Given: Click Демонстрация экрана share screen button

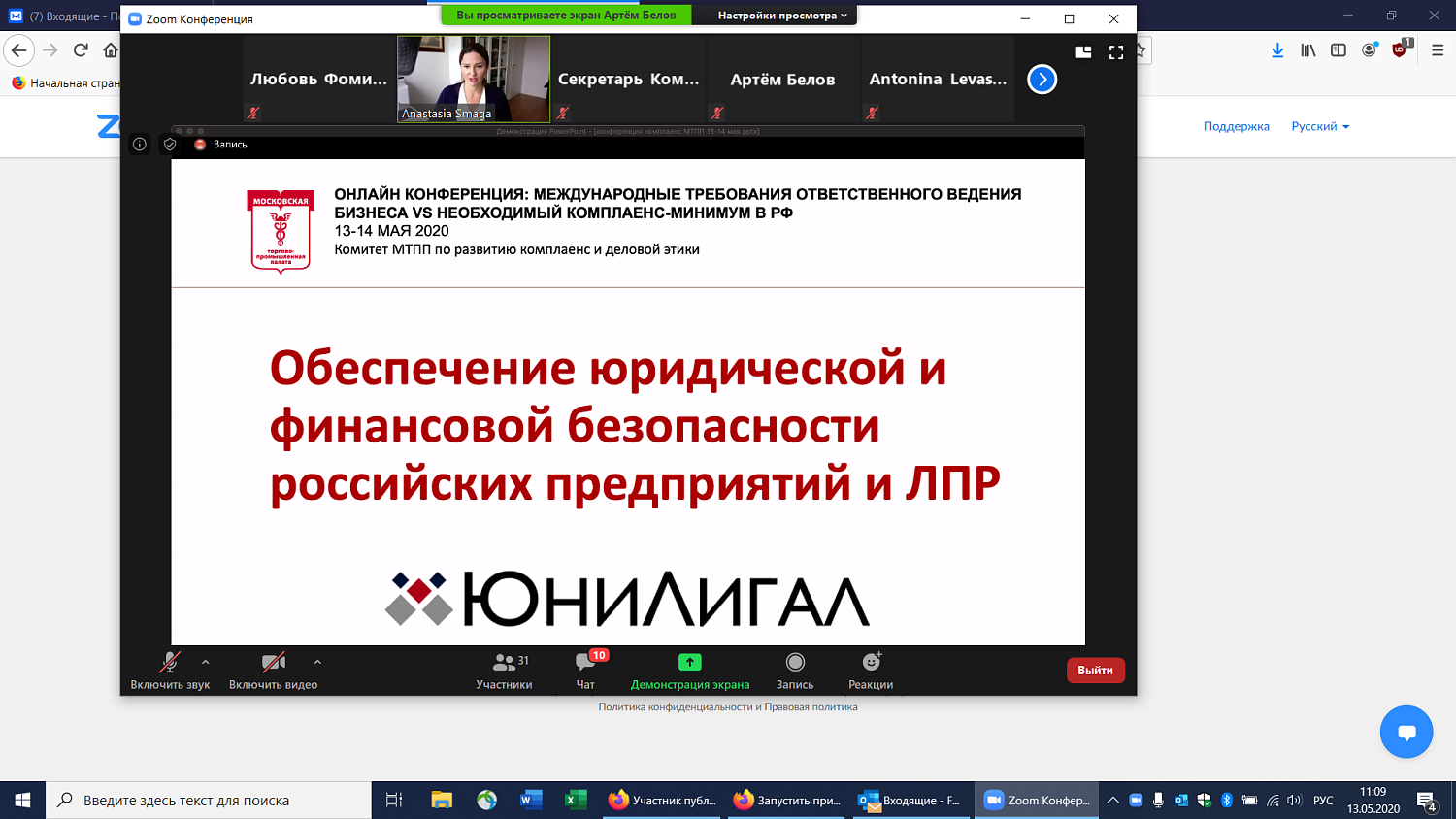Looking at the screenshot, I should [x=690, y=672].
